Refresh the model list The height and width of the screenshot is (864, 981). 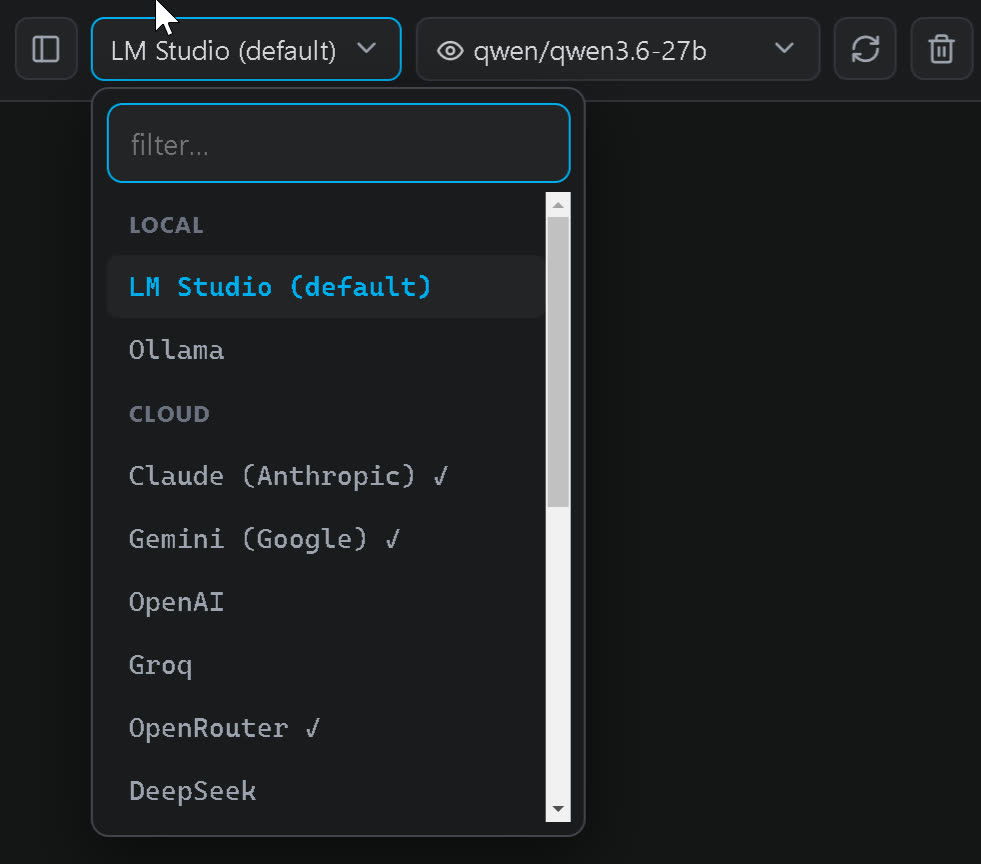click(865, 49)
